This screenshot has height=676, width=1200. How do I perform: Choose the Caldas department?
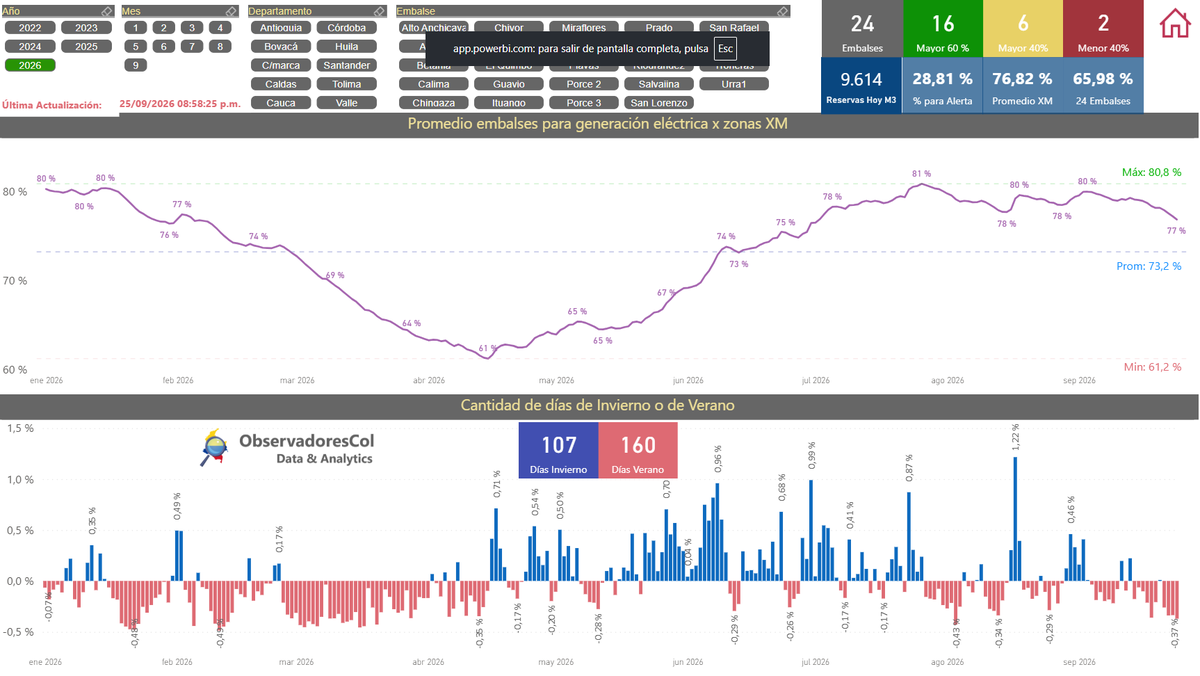(x=281, y=84)
